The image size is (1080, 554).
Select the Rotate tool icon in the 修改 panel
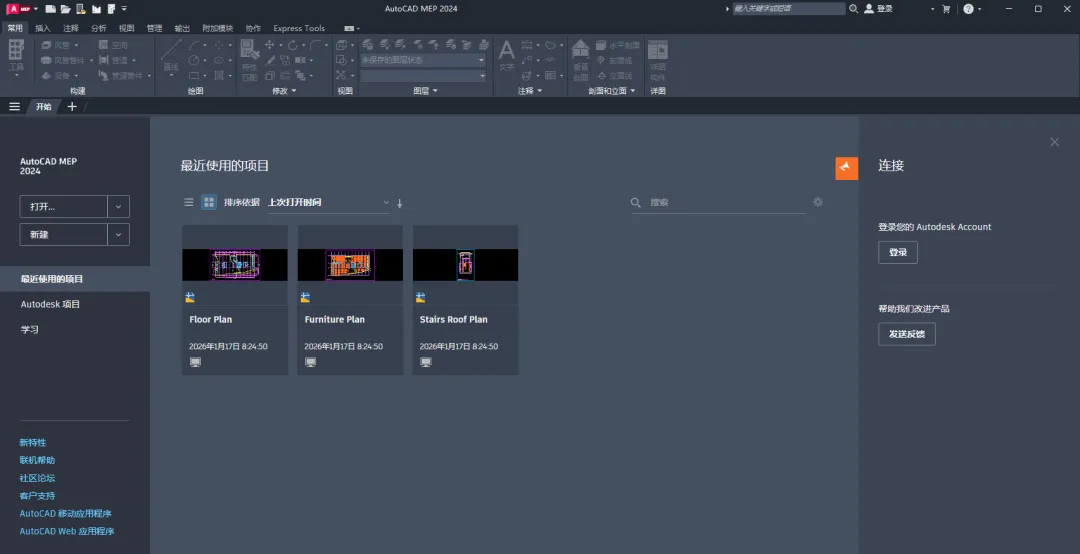[293, 45]
